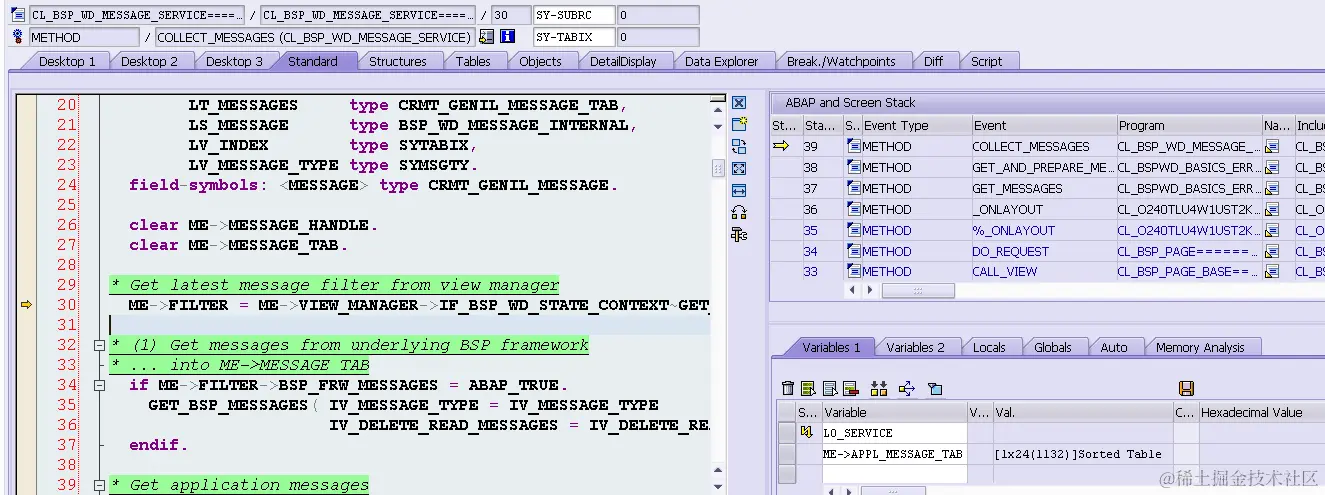The width and height of the screenshot is (1325, 495).
Task: Open the Desktop 3 tab
Action: click(x=234, y=61)
